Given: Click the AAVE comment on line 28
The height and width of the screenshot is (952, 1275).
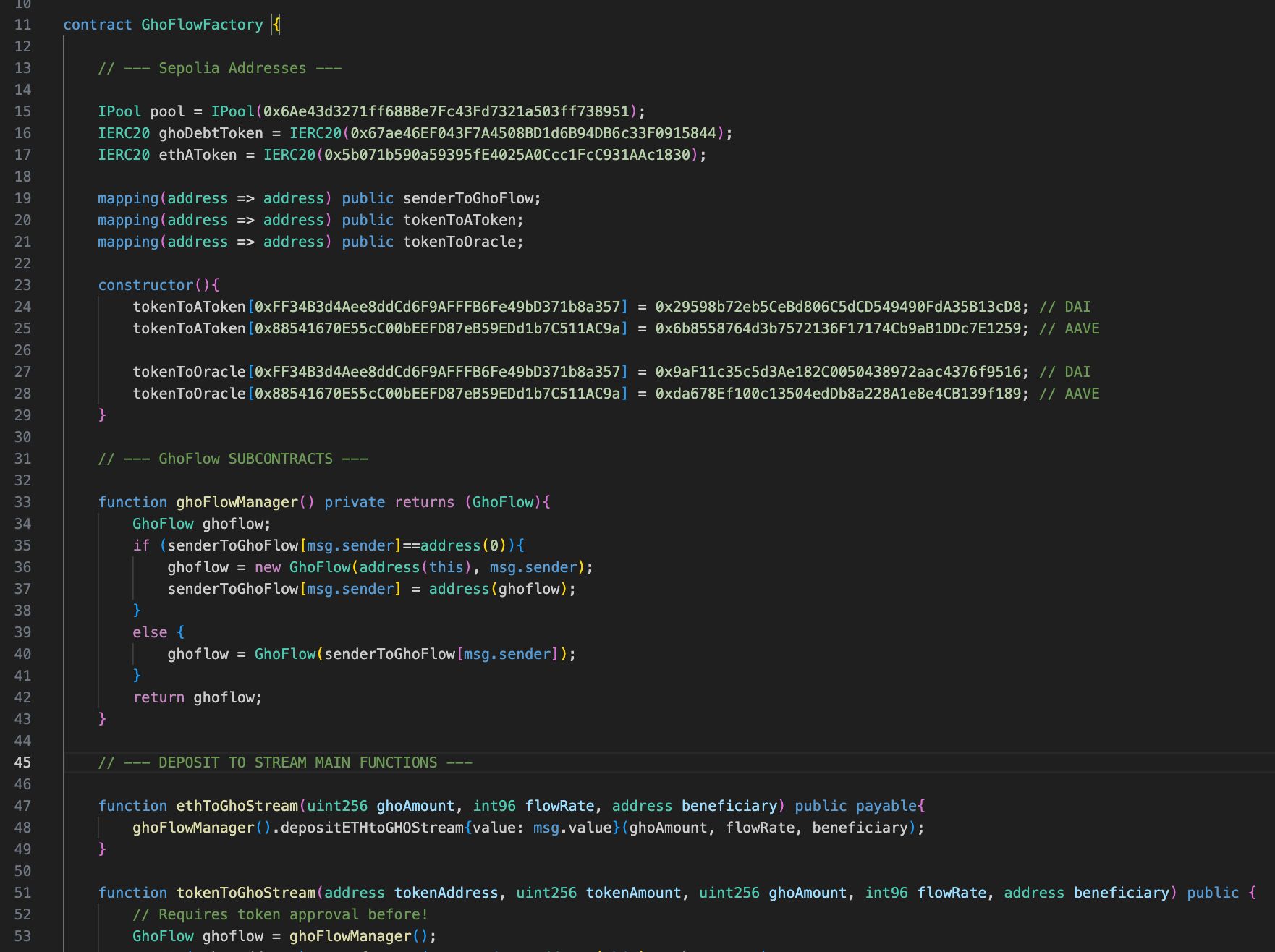Looking at the screenshot, I should [x=1069, y=394].
